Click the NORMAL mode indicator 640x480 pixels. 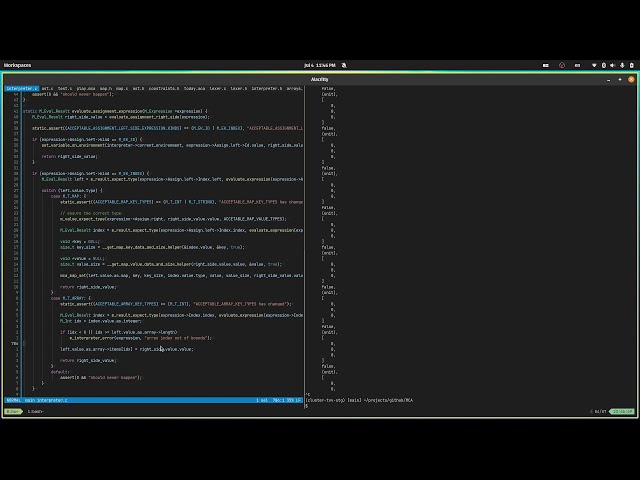coord(13,400)
